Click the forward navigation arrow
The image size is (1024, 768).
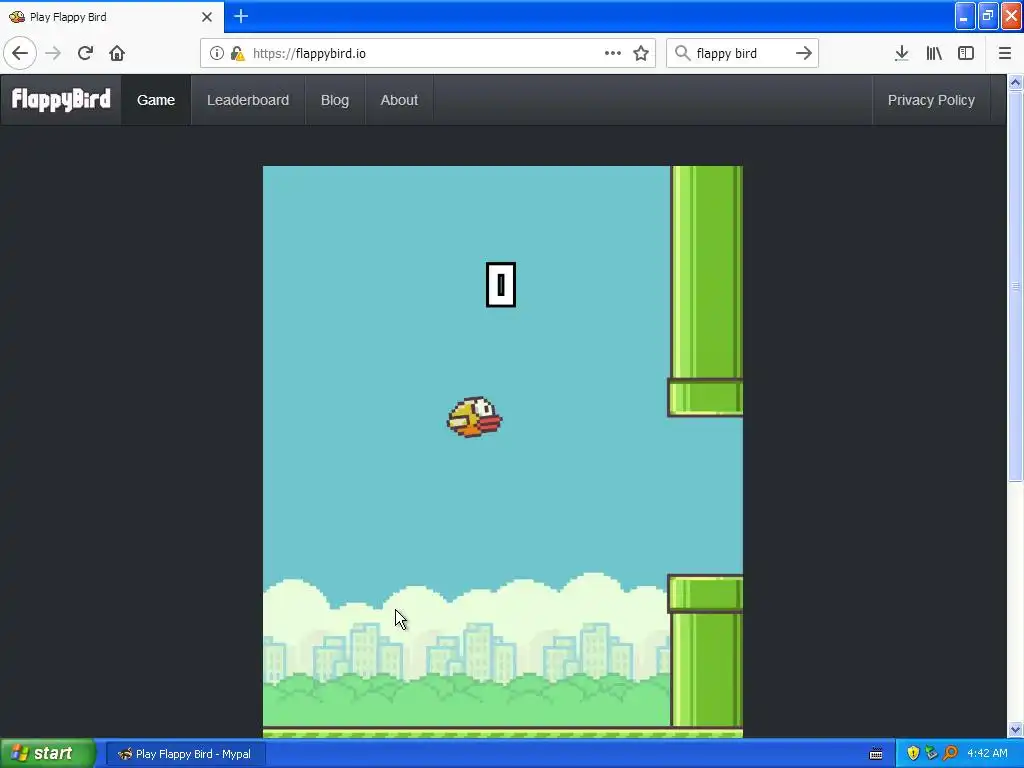coord(53,53)
